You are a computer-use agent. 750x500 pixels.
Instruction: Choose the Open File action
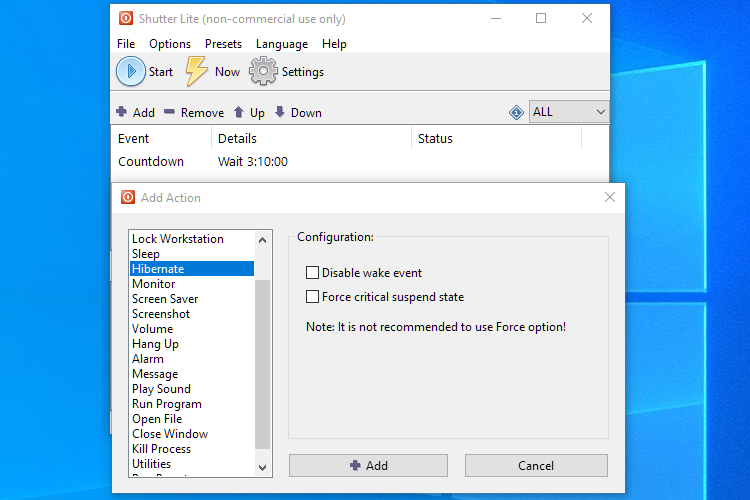(192, 419)
